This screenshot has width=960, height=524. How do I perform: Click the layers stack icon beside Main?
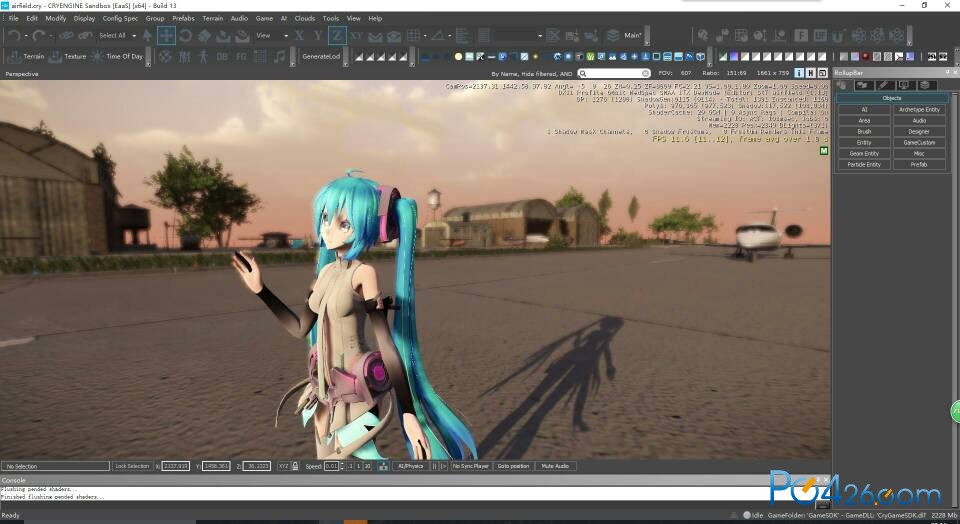point(613,36)
